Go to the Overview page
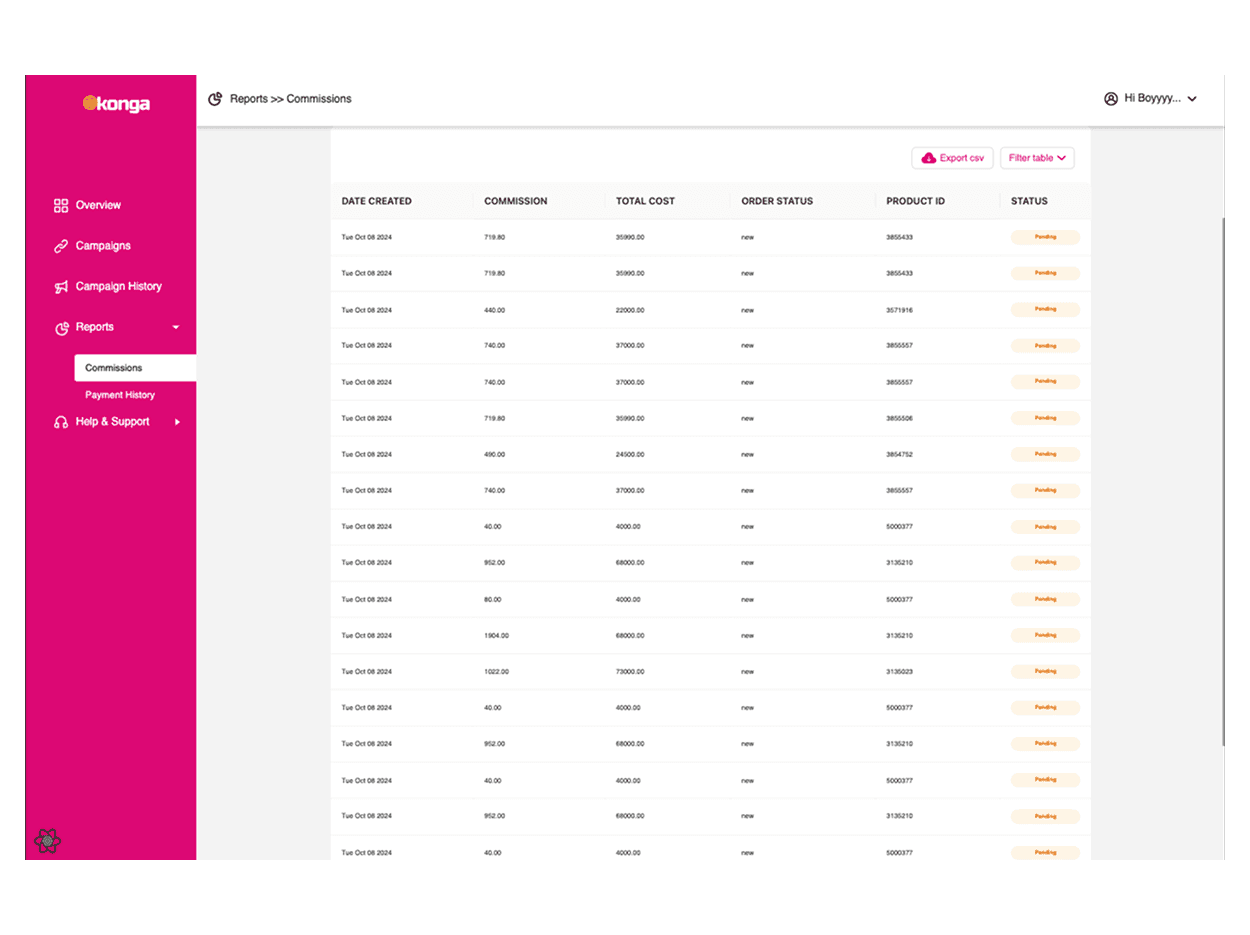The image size is (1250, 935). (x=98, y=205)
